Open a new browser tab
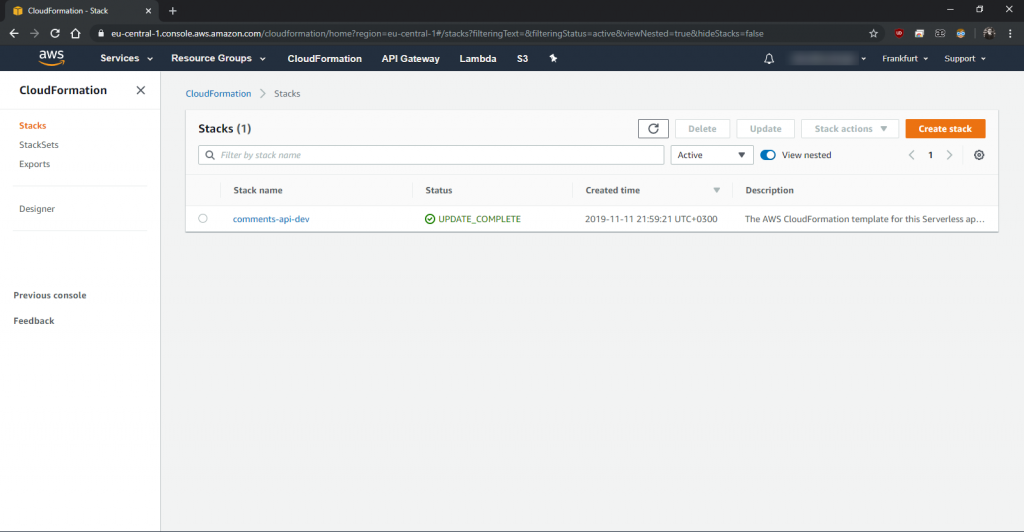This screenshot has height=532, width=1024. click(172, 10)
